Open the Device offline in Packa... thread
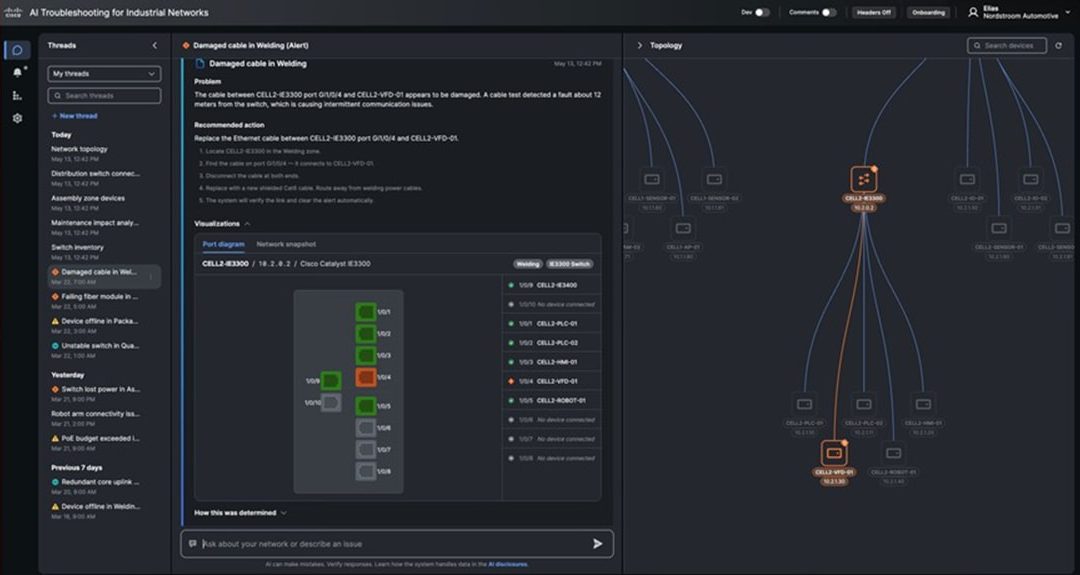1080x575 pixels. (104, 326)
